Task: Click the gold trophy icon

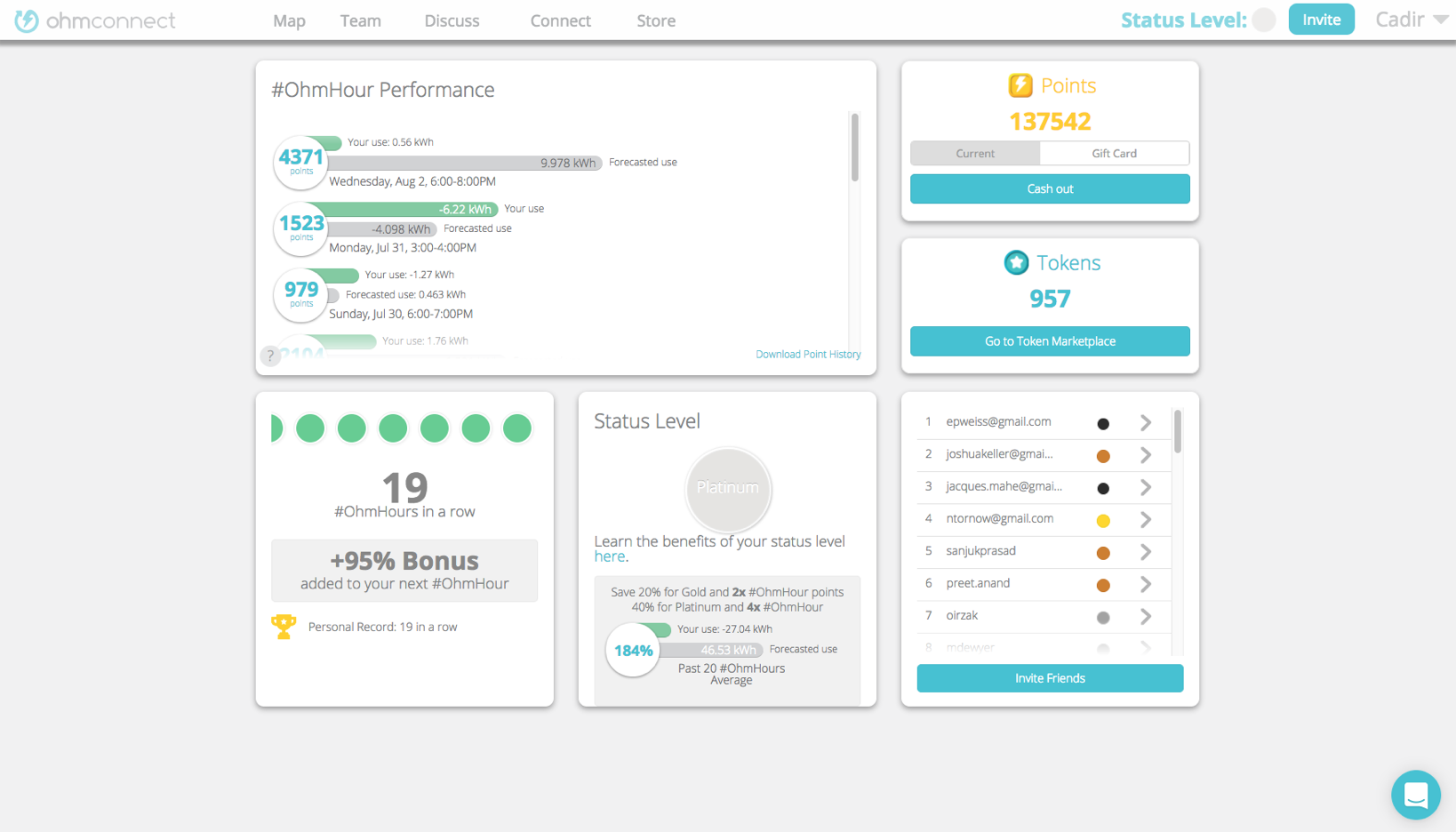Action: point(284,627)
